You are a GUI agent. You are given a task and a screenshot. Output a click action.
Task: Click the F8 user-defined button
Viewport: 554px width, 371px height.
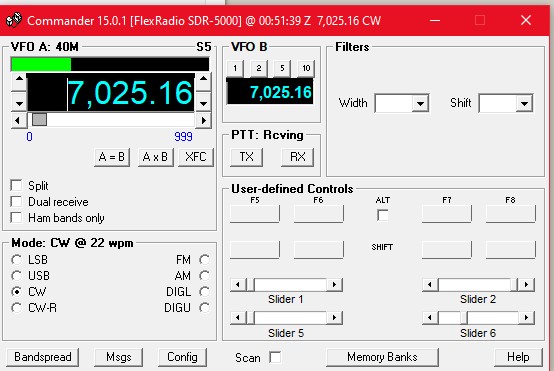[x=511, y=214]
